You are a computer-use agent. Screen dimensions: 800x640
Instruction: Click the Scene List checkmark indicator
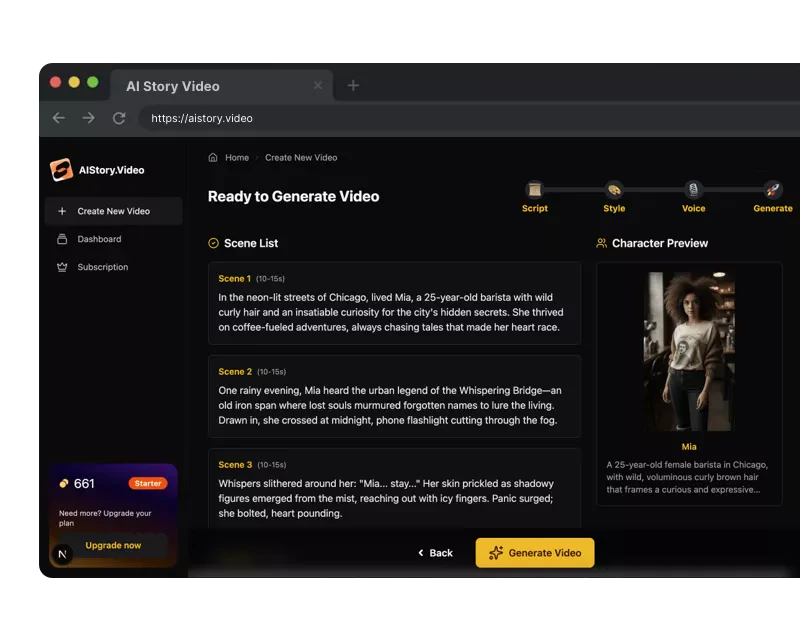[216, 243]
